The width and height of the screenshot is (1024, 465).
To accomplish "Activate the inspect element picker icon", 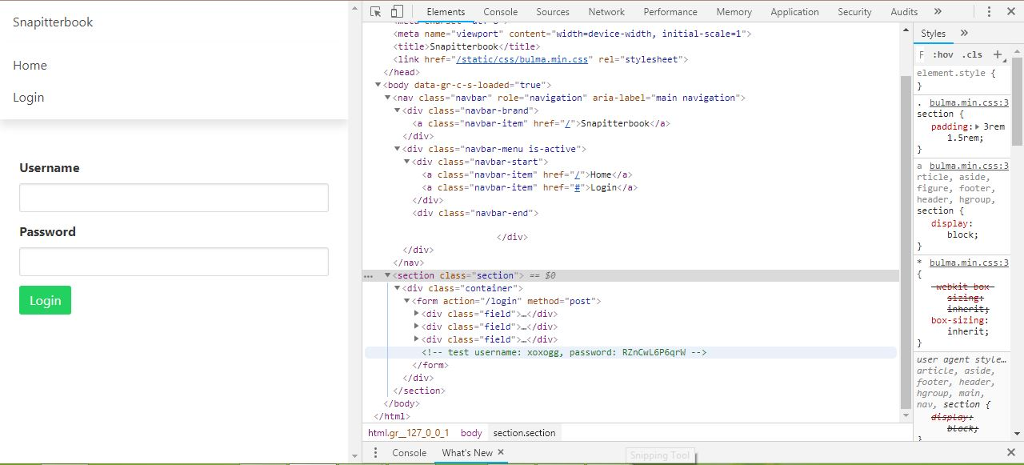I will click(x=375, y=12).
